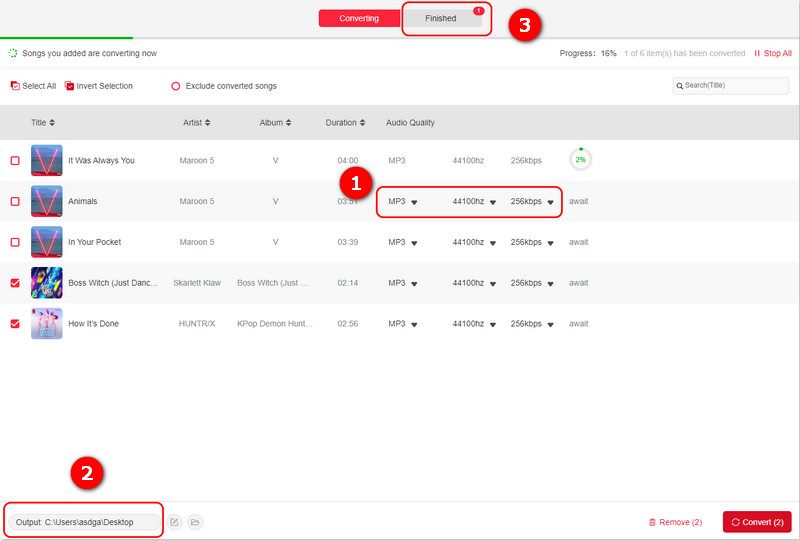Click the 2% conversion progress circle
This screenshot has height=541, width=800.
point(580,160)
